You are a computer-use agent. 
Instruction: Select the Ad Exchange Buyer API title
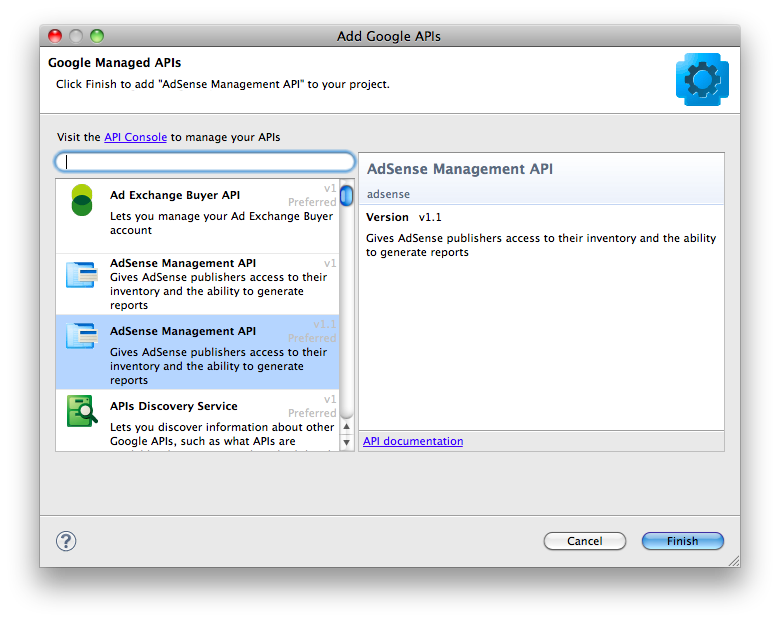[174, 195]
